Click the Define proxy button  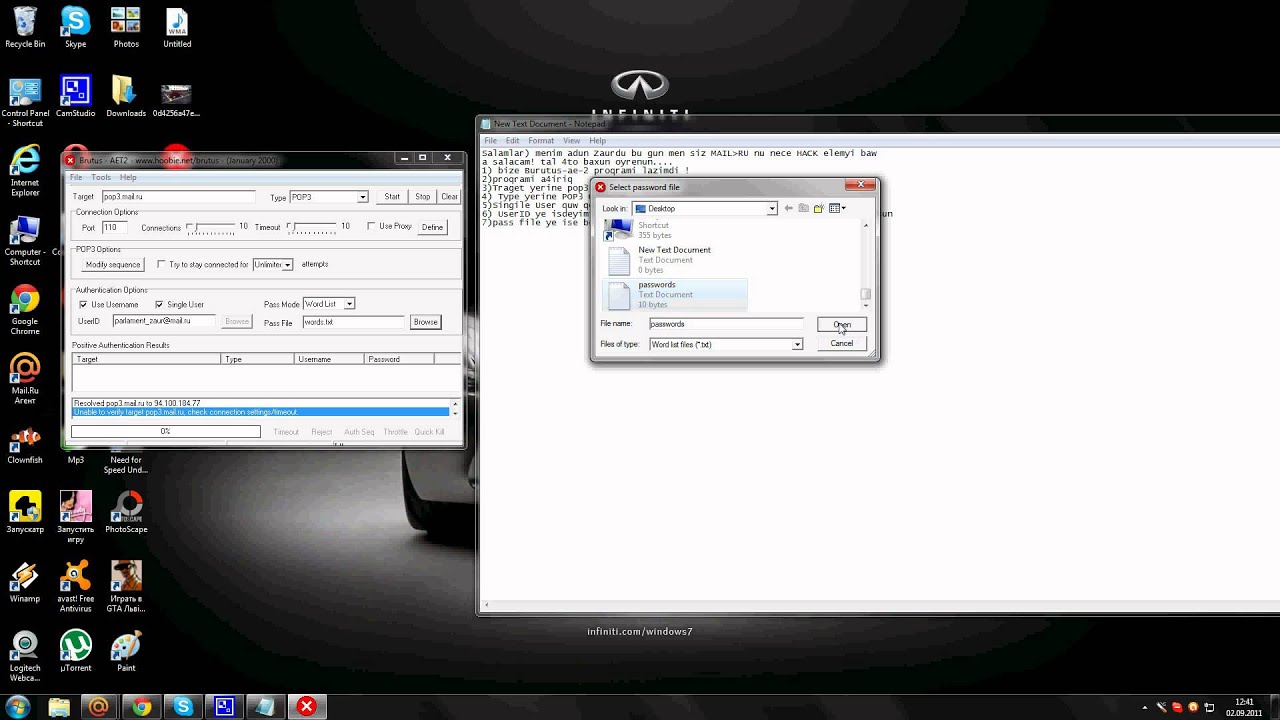(432, 227)
